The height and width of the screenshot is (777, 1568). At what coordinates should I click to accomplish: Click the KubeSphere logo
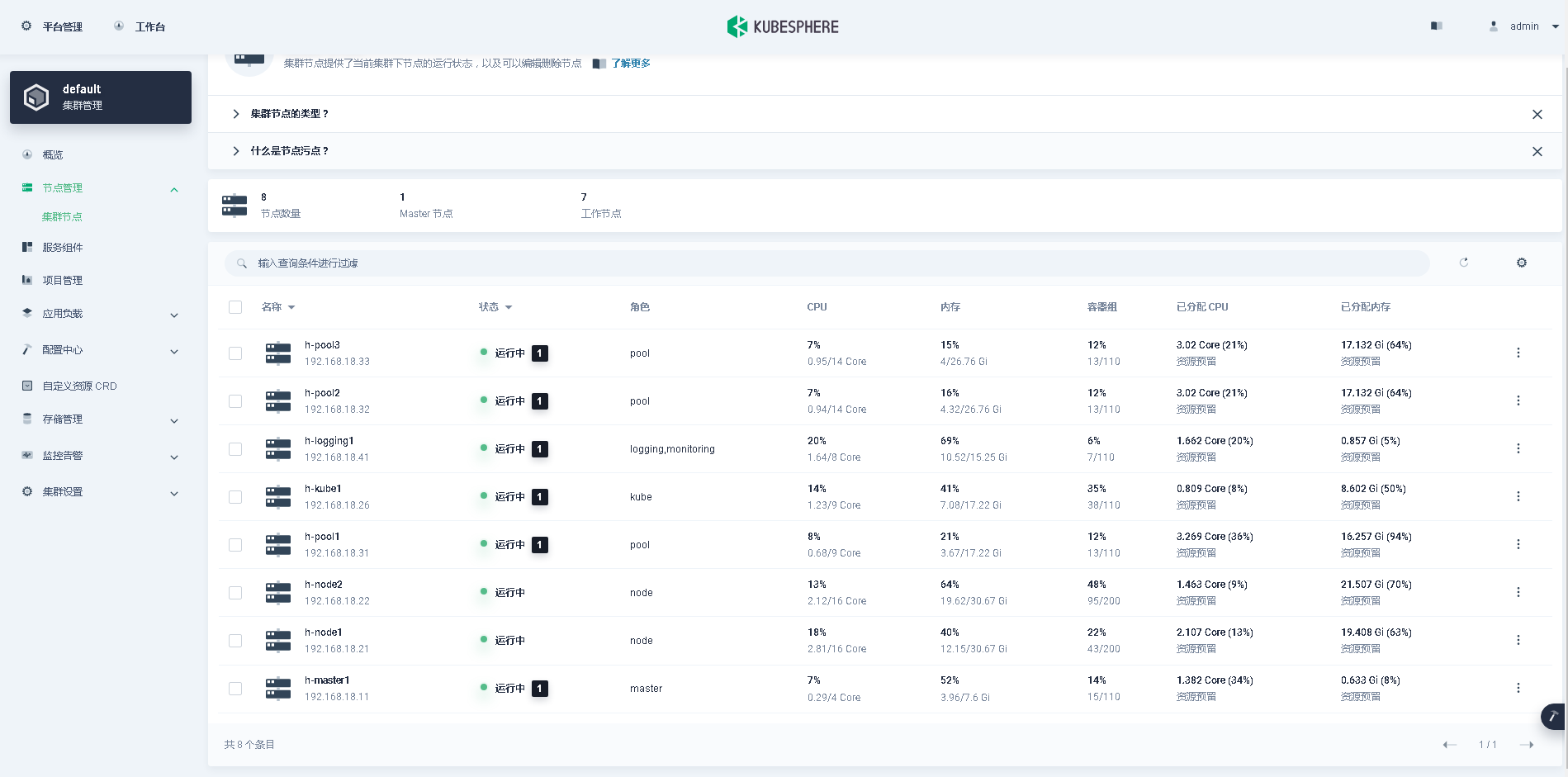783,26
